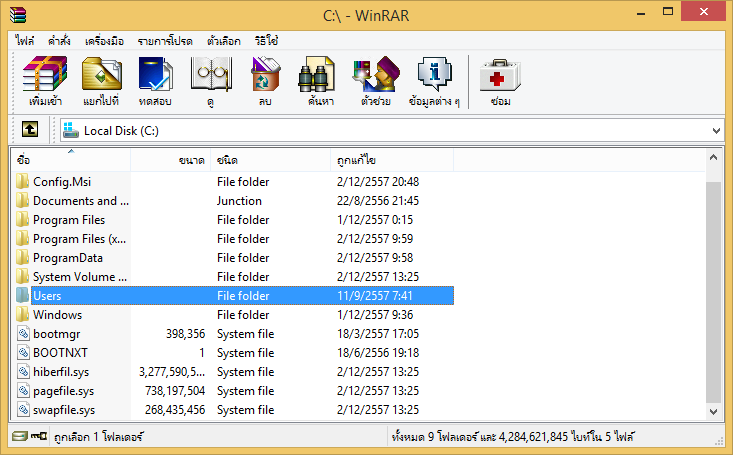Select the 'Program Files (x...' folder row

click(x=234, y=238)
